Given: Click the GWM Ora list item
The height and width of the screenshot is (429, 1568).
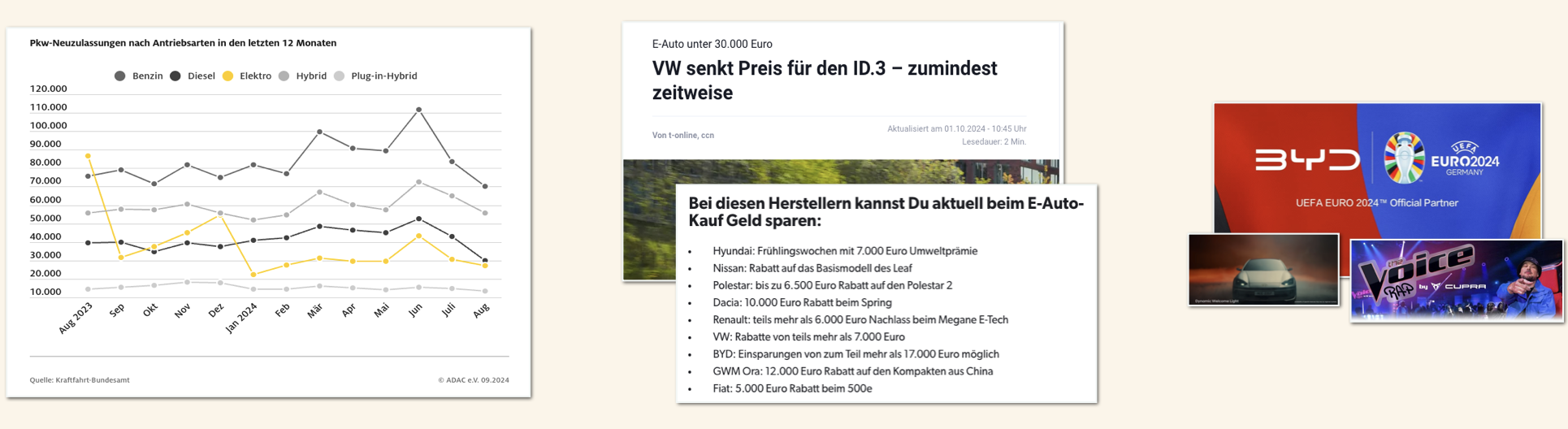Looking at the screenshot, I should [853, 371].
